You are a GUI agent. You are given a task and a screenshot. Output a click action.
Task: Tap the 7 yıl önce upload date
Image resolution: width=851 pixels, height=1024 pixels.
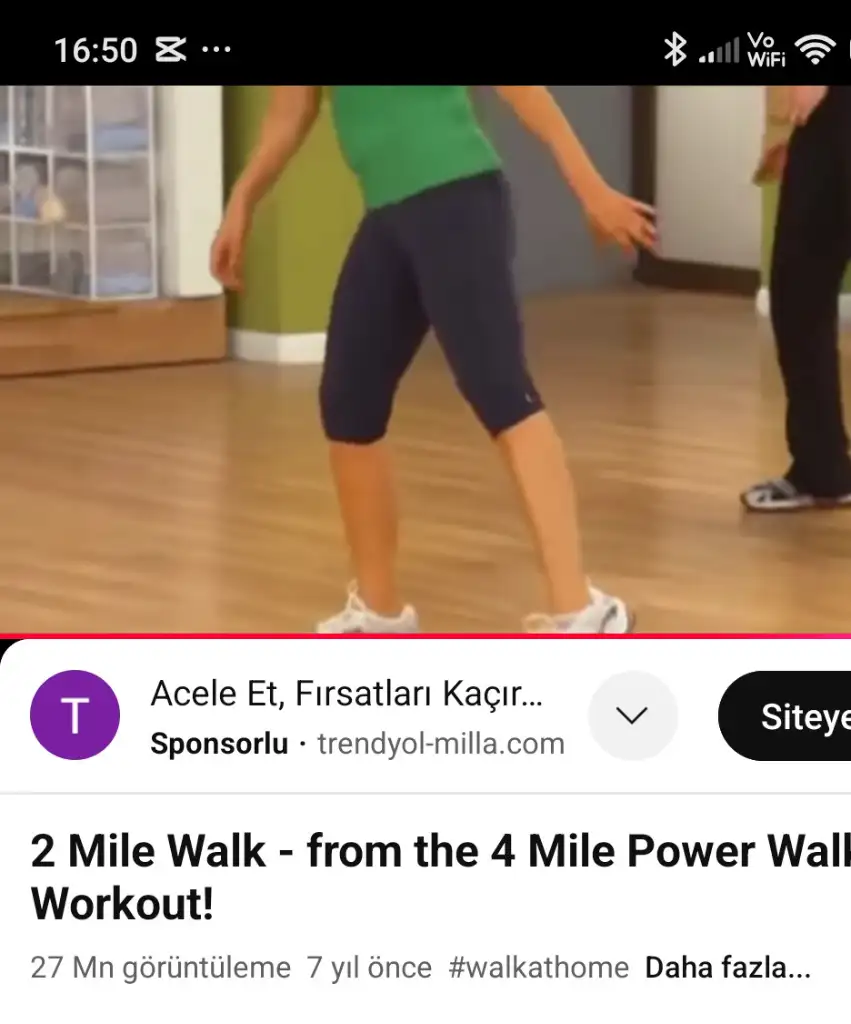click(x=370, y=968)
